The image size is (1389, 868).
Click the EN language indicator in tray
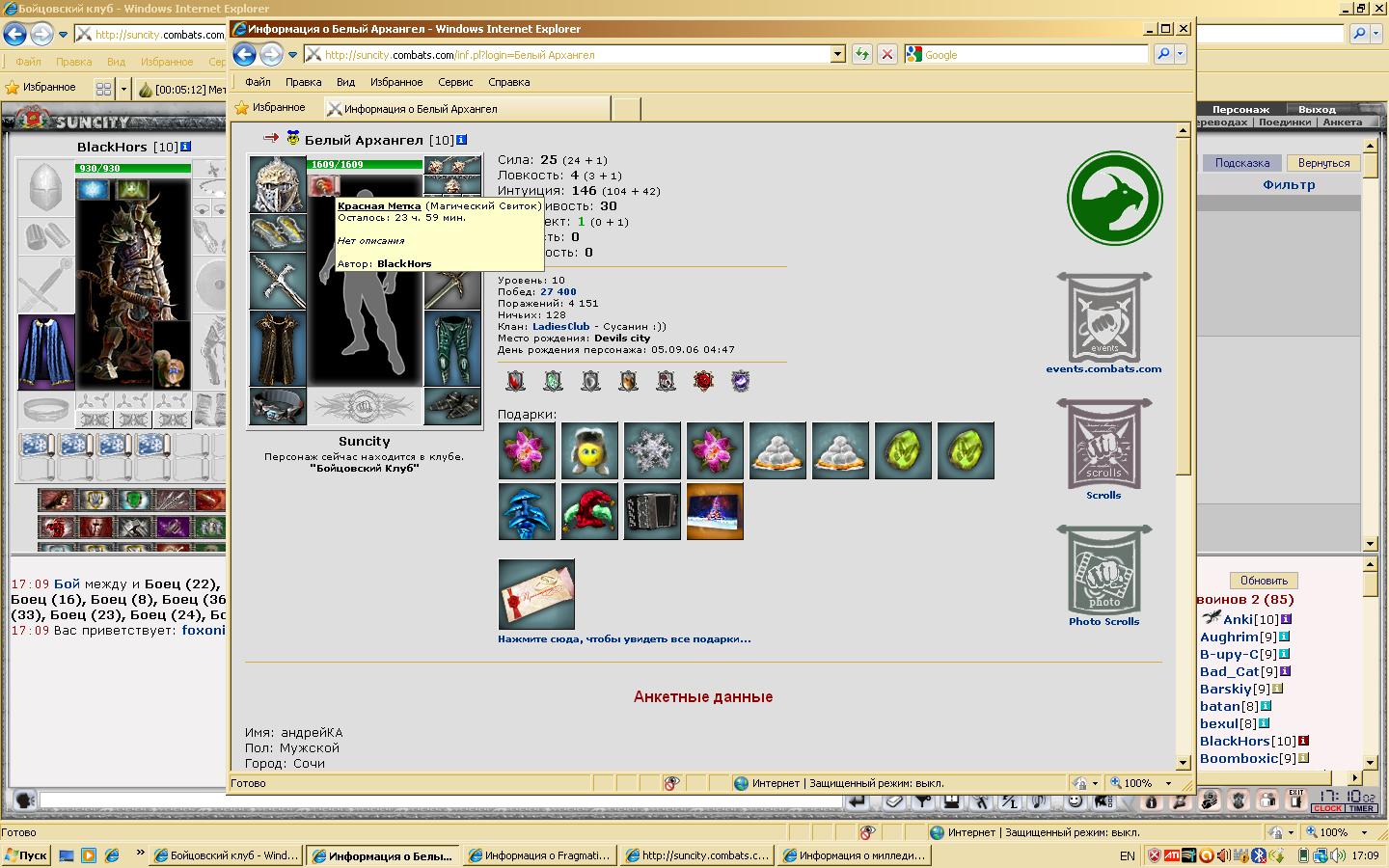(x=1128, y=855)
